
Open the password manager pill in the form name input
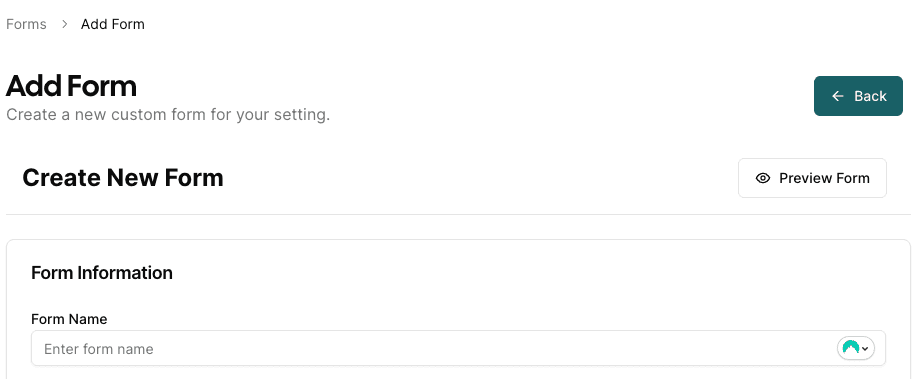point(856,348)
